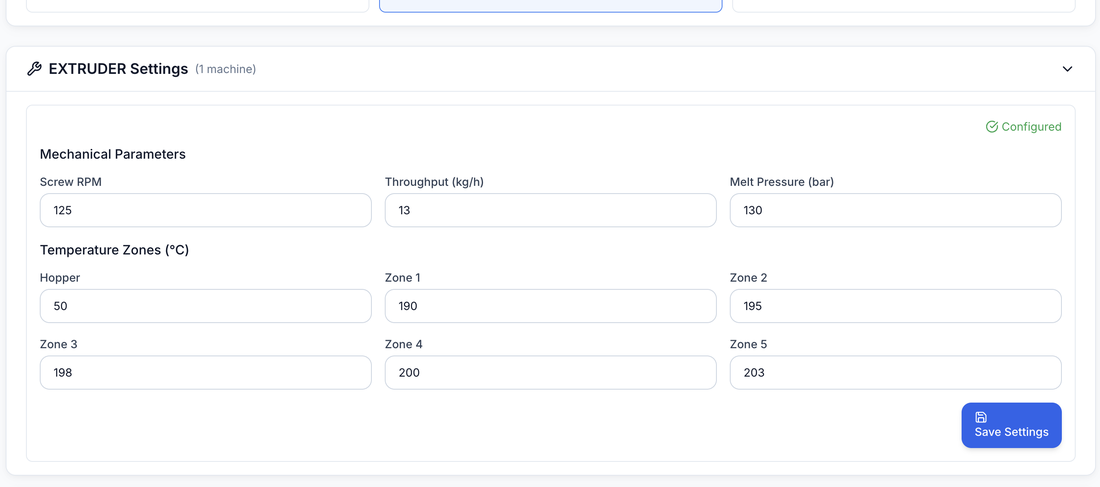This screenshot has width=1100, height=487.
Task: Click the "(1 machine)" label
Action: (225, 69)
